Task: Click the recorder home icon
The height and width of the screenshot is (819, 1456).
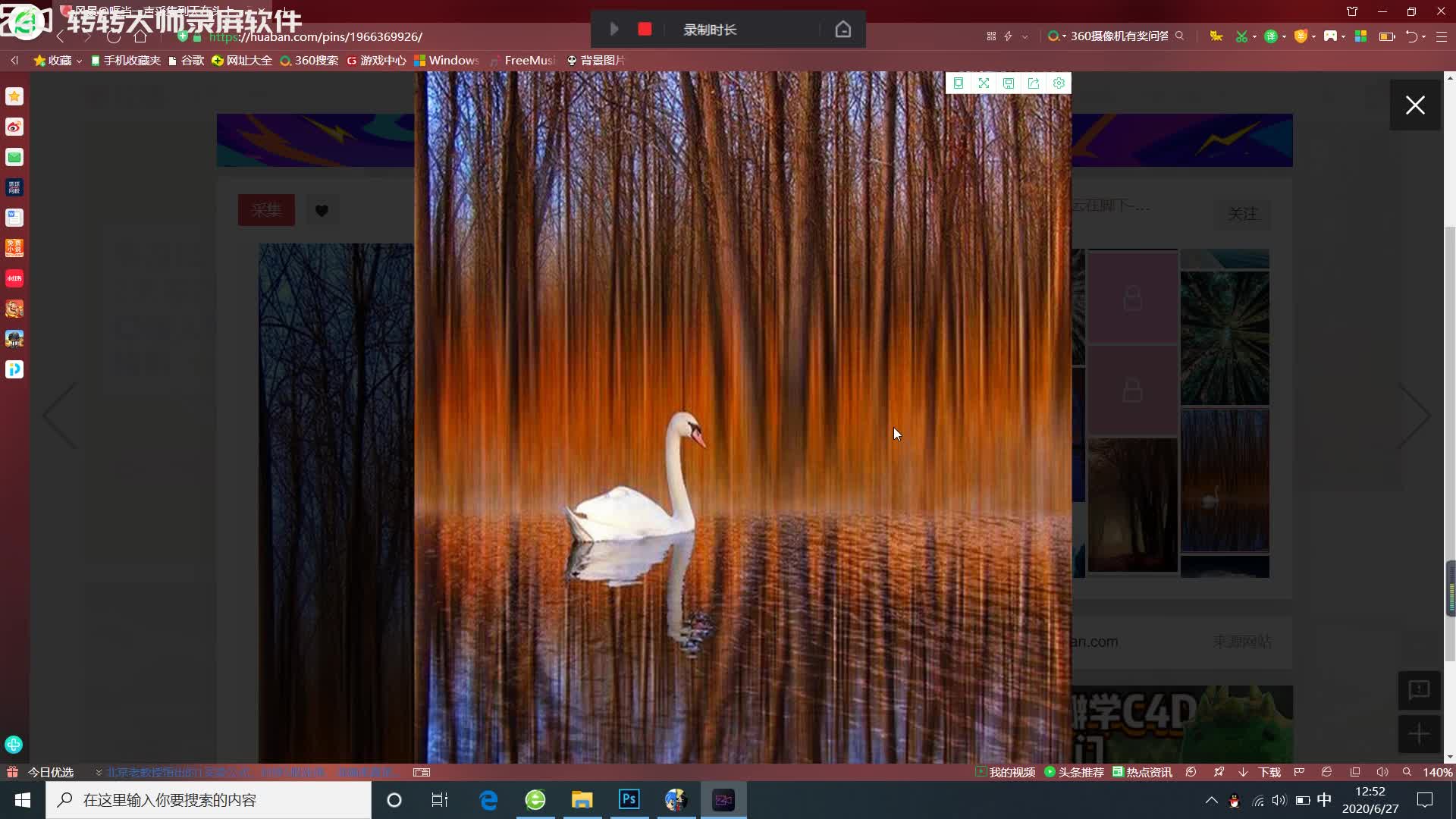Action: 843,30
